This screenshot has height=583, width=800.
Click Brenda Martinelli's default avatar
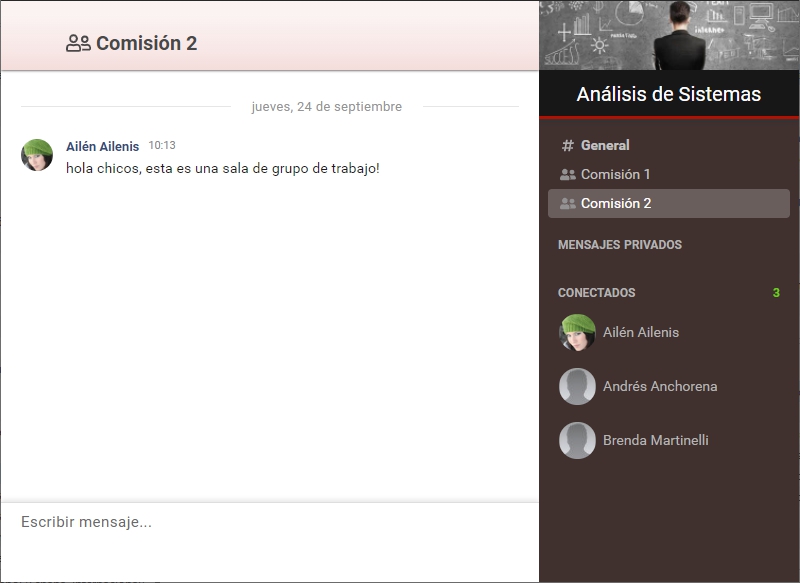577,441
